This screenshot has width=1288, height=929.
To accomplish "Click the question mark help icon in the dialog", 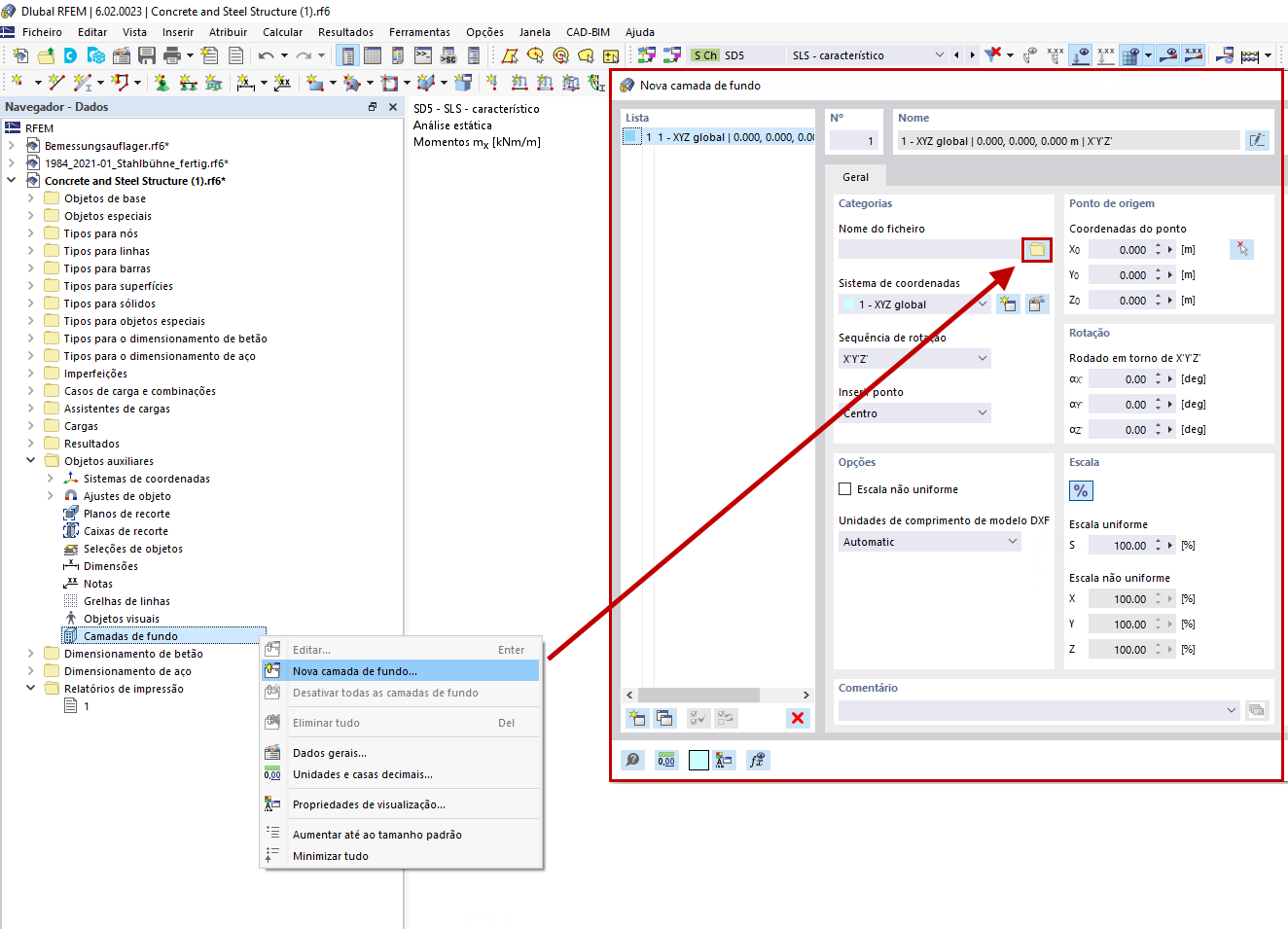I will pyautogui.click(x=632, y=760).
